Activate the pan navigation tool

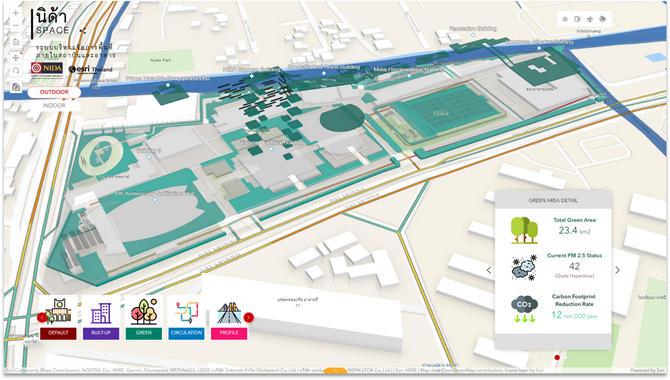tap(16, 58)
